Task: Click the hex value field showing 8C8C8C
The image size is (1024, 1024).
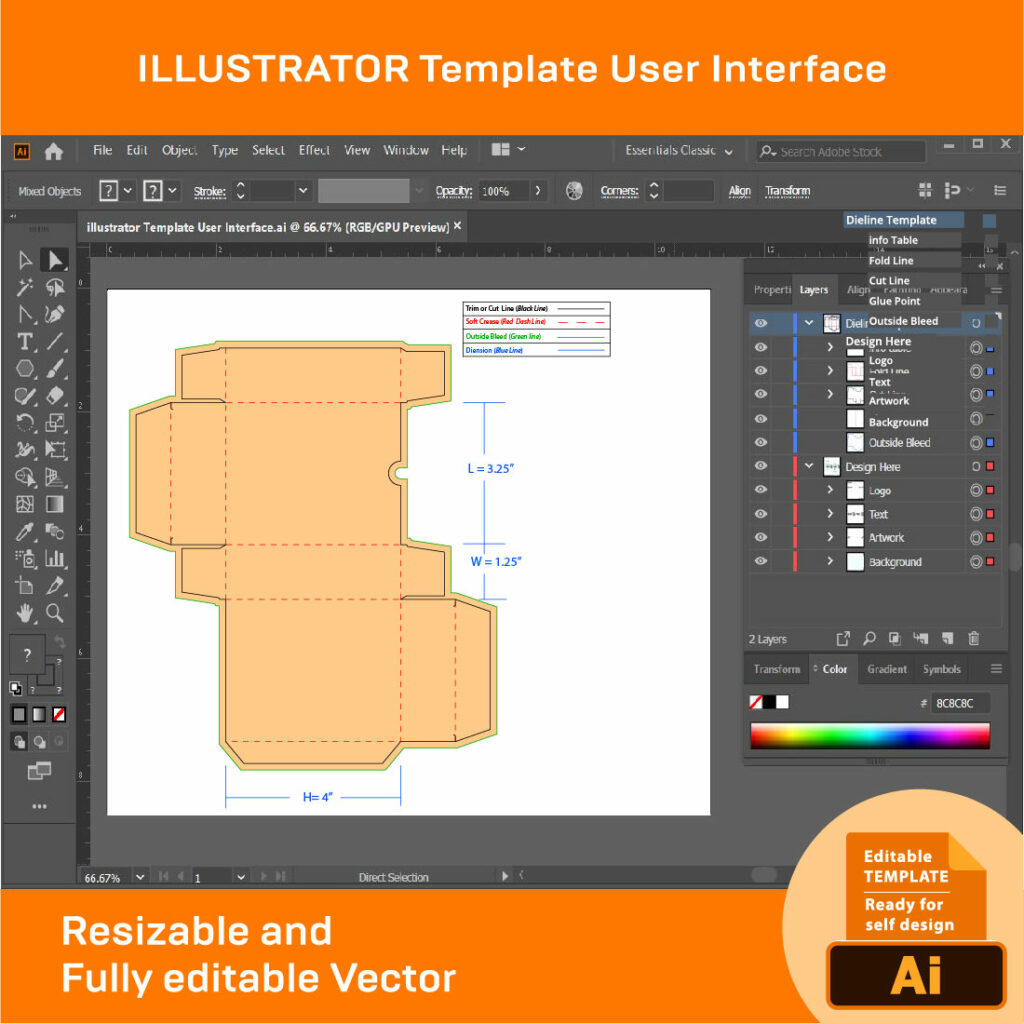Action: click(x=963, y=702)
